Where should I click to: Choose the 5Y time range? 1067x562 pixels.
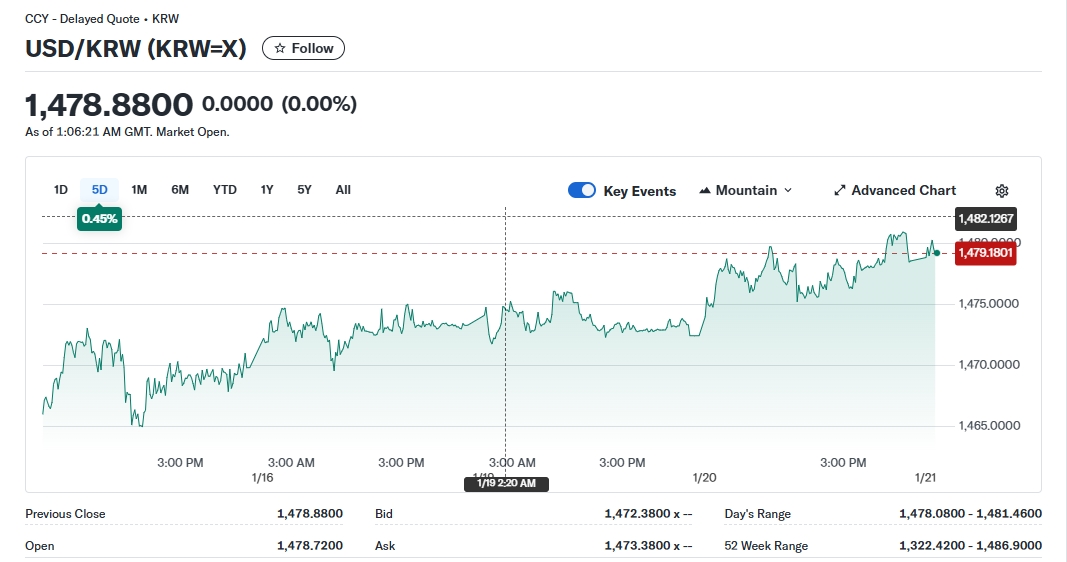pyautogui.click(x=304, y=190)
